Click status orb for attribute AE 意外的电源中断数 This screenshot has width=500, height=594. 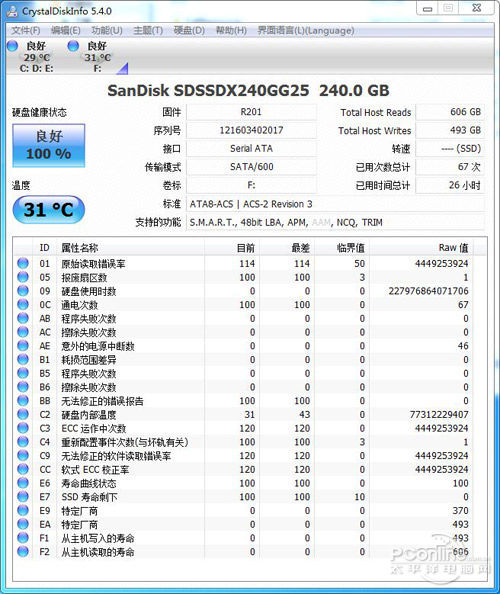pyautogui.click(x=23, y=345)
